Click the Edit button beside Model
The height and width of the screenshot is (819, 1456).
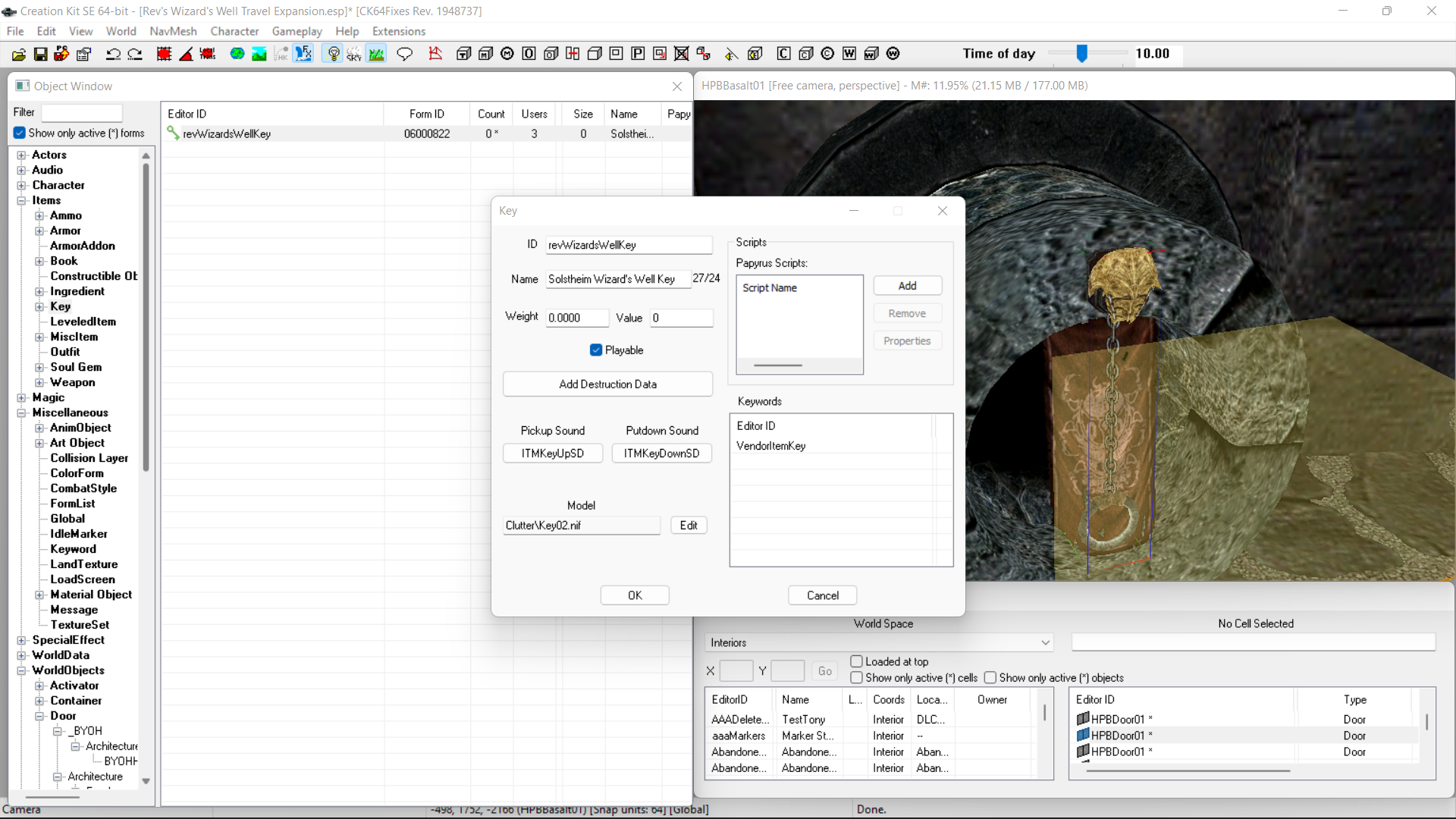(689, 526)
